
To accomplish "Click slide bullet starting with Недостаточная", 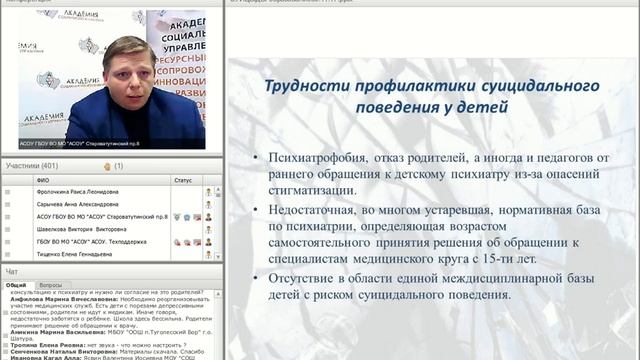I will coord(434,234).
